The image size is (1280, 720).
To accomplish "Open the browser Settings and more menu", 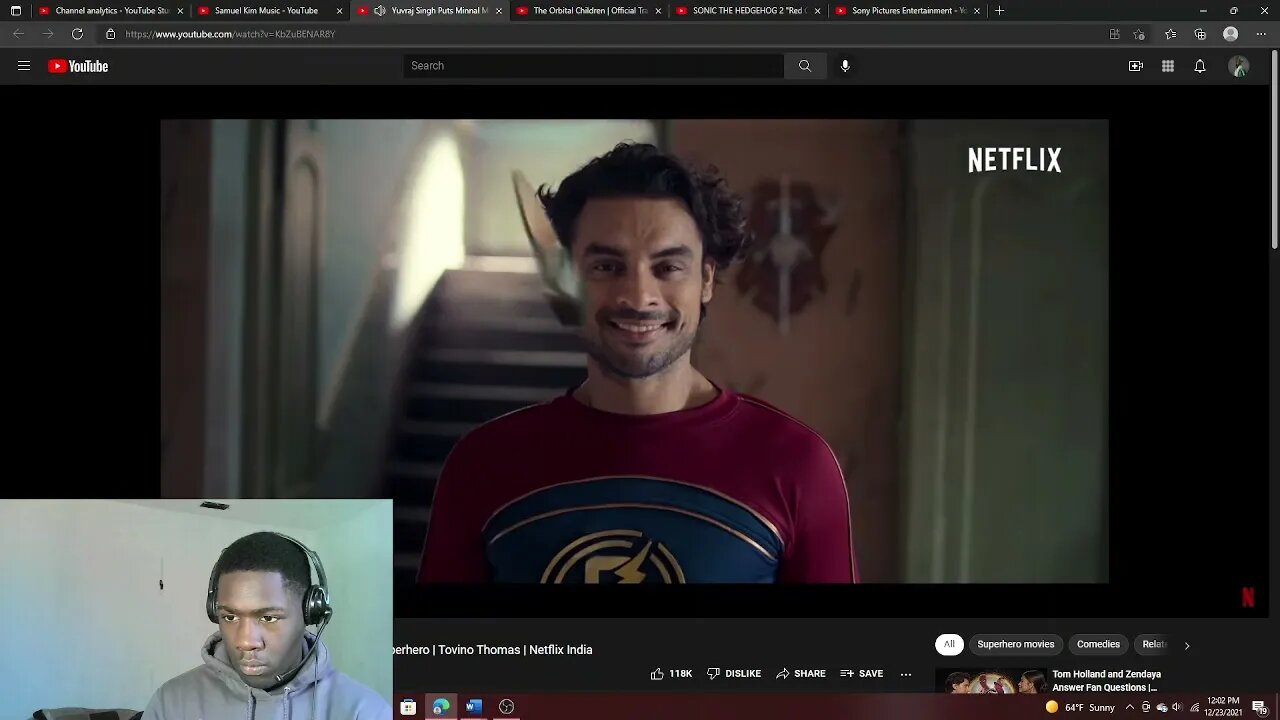I will pos(1261,34).
